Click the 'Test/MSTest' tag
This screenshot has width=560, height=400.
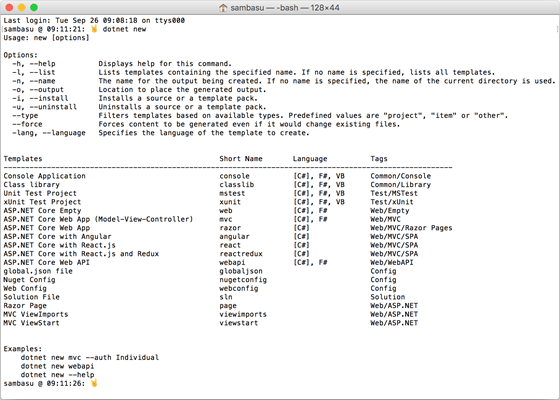[x=394, y=193]
